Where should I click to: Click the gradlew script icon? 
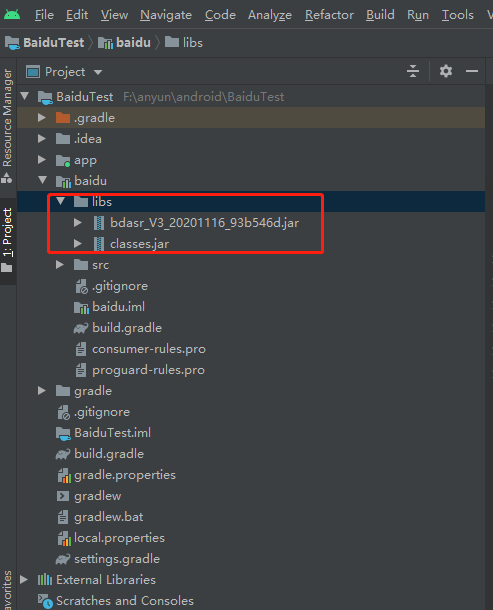point(63,496)
